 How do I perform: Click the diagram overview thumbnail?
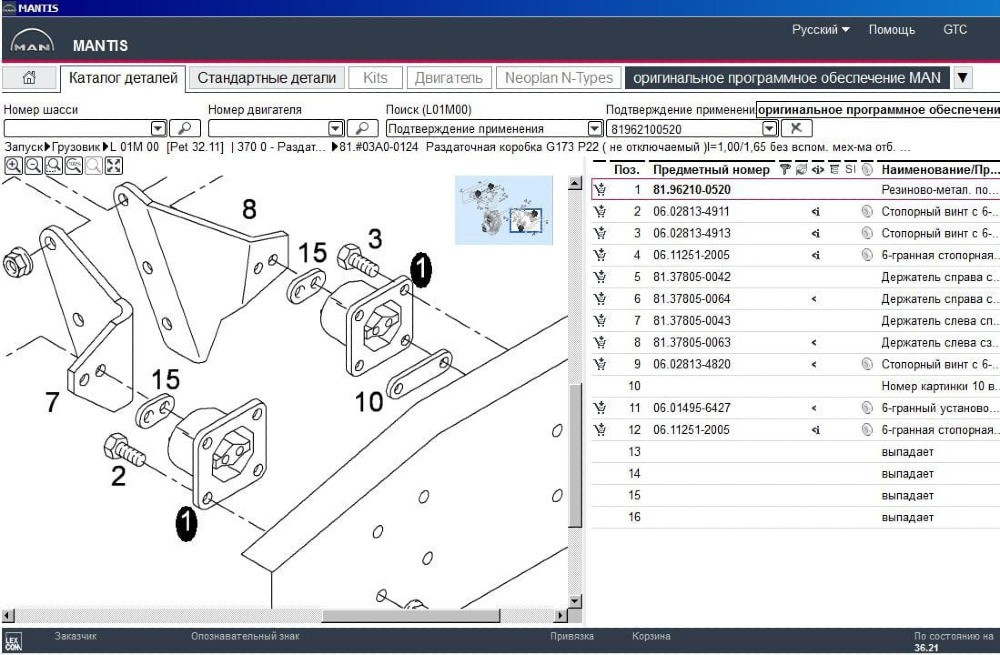503,210
